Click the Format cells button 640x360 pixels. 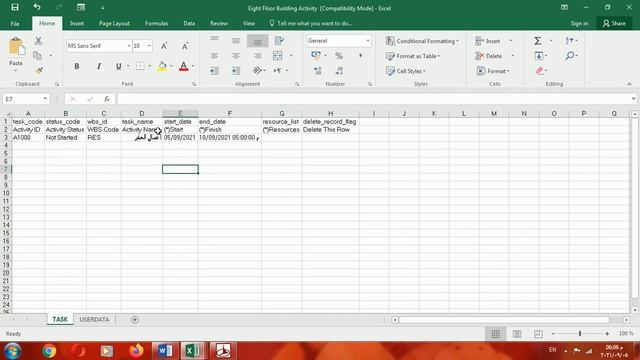tap(493, 71)
